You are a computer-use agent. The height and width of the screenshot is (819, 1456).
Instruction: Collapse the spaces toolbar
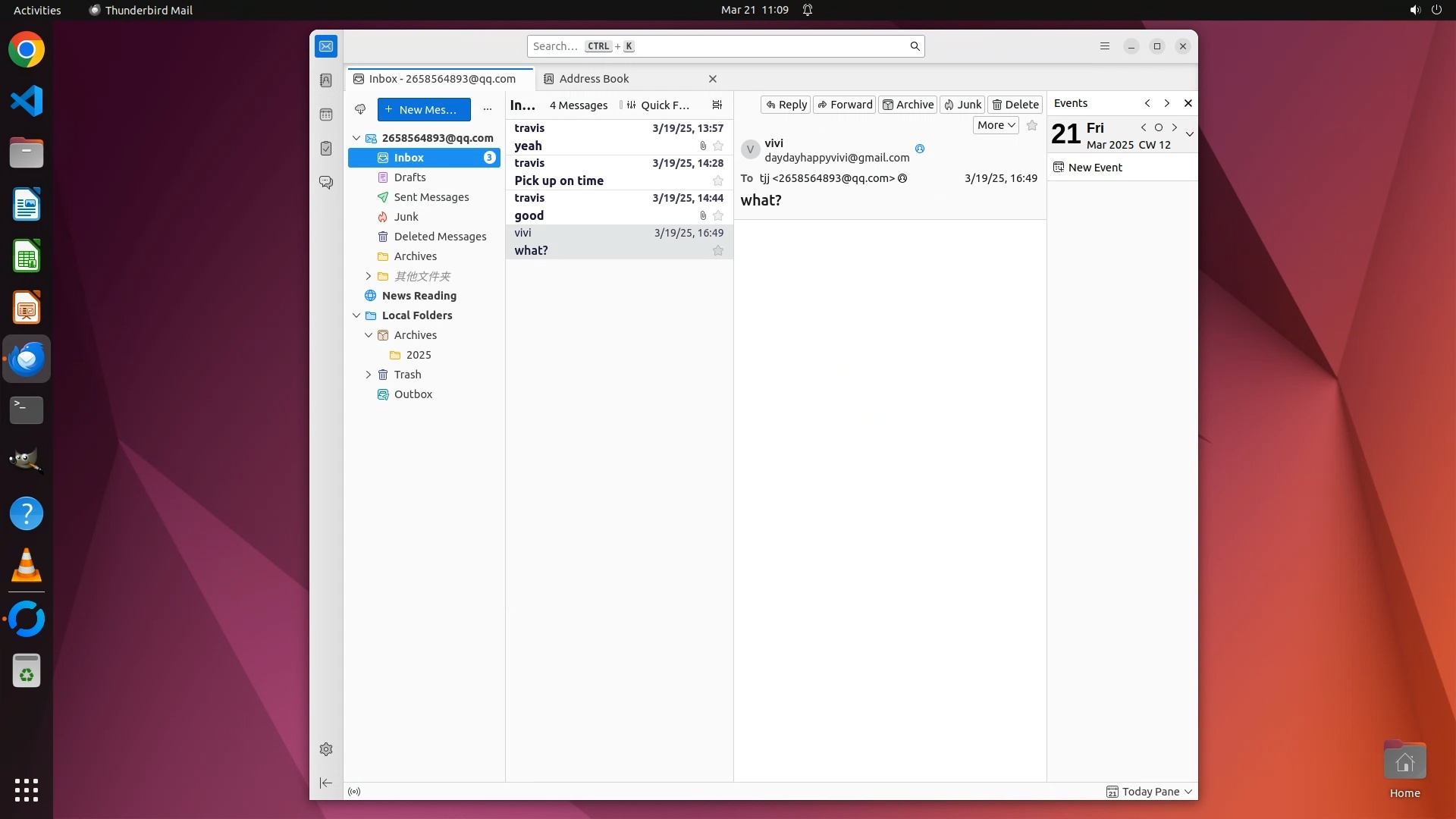326,783
